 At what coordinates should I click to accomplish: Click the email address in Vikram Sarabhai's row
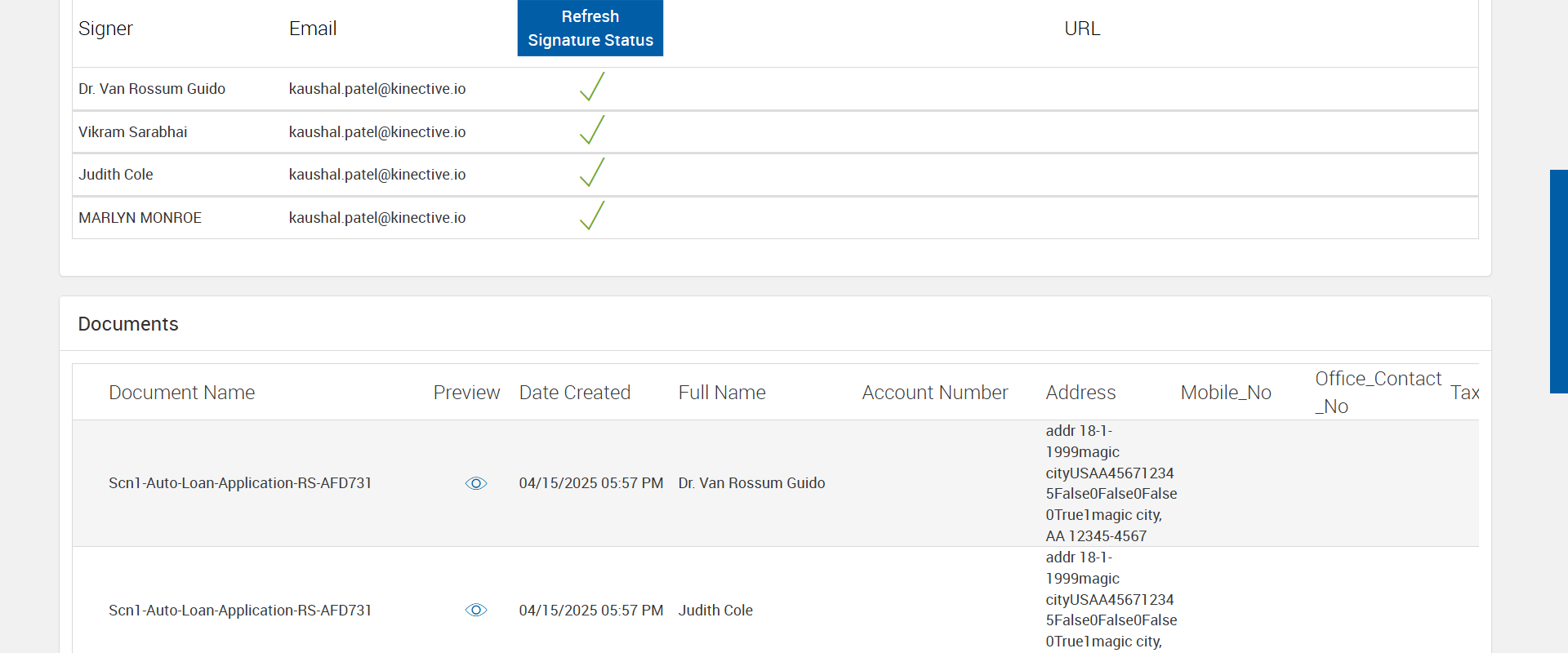376,132
